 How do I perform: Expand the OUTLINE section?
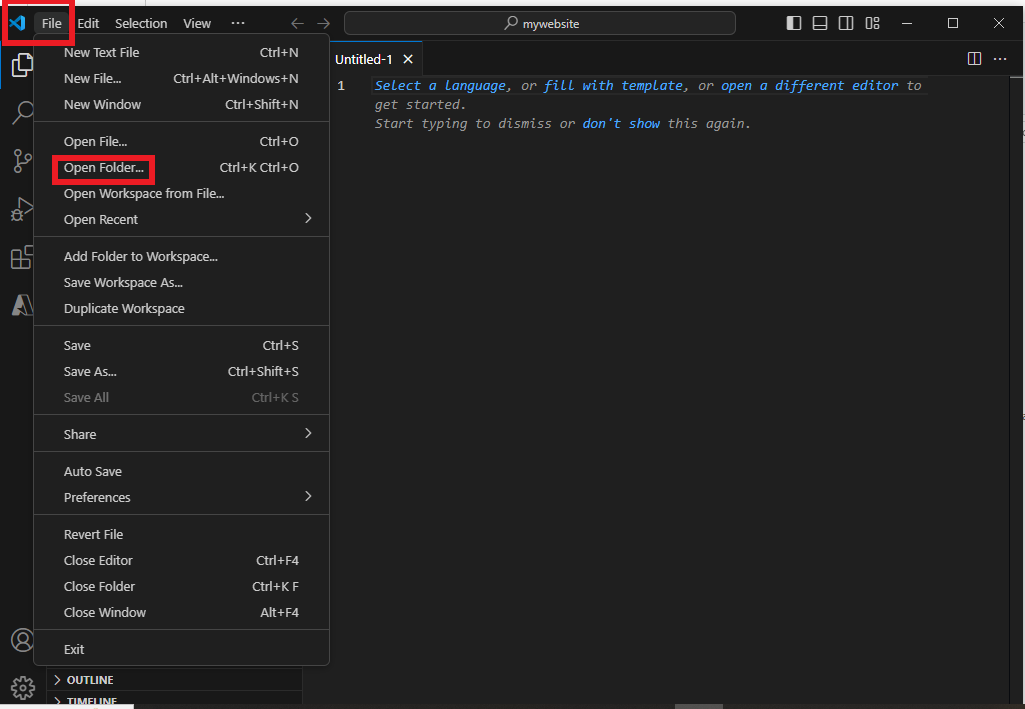(x=89, y=680)
